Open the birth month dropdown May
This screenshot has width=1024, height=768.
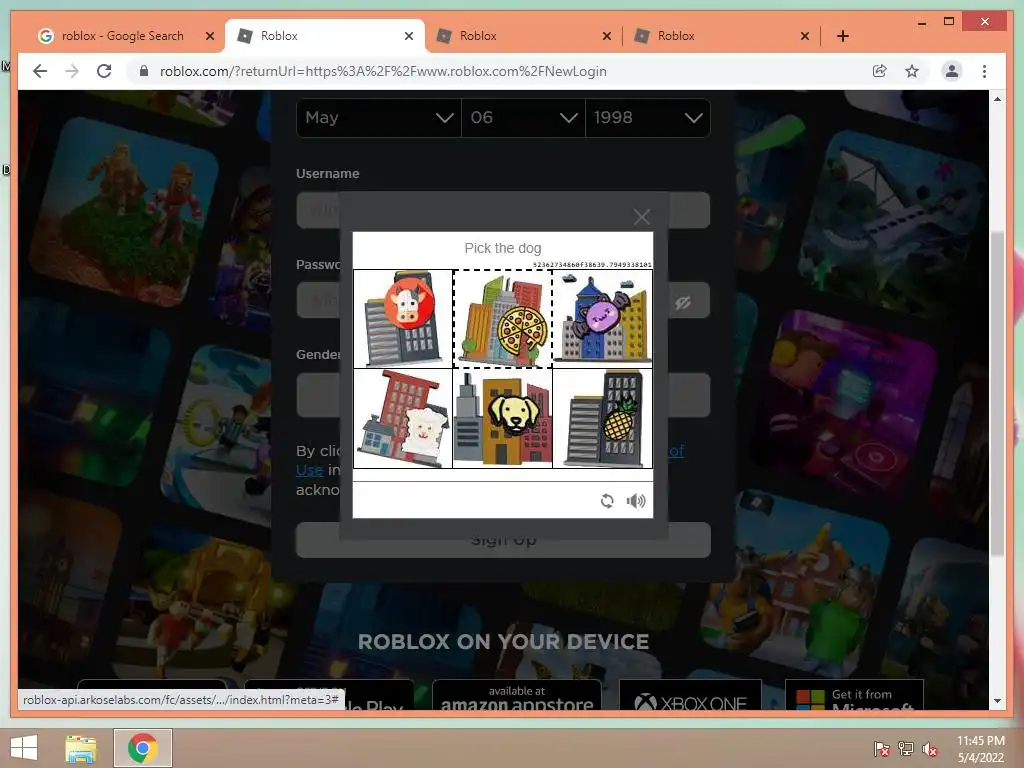[379, 118]
